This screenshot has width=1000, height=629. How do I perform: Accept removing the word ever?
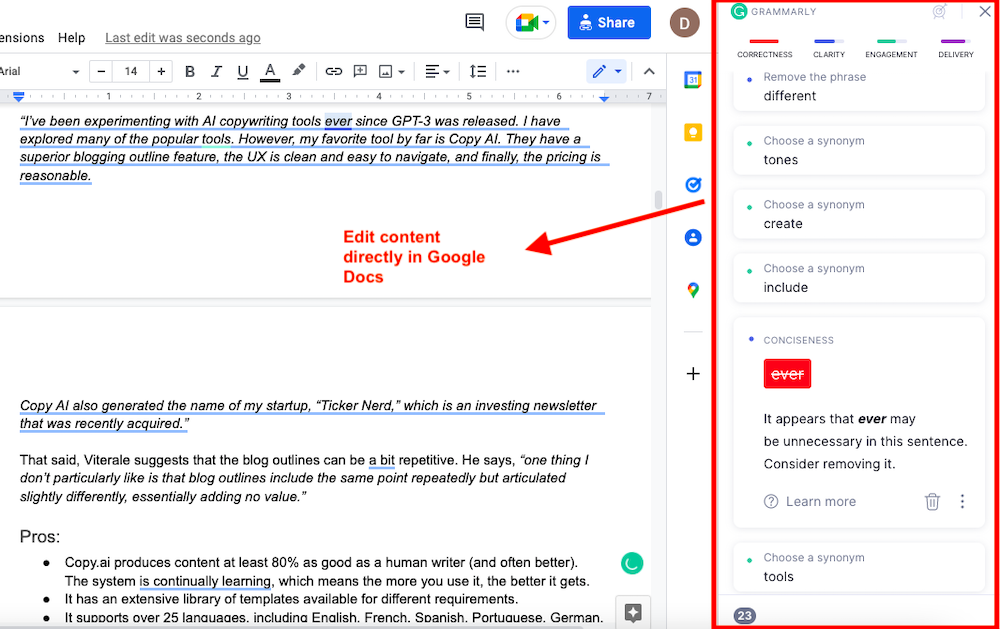point(787,374)
